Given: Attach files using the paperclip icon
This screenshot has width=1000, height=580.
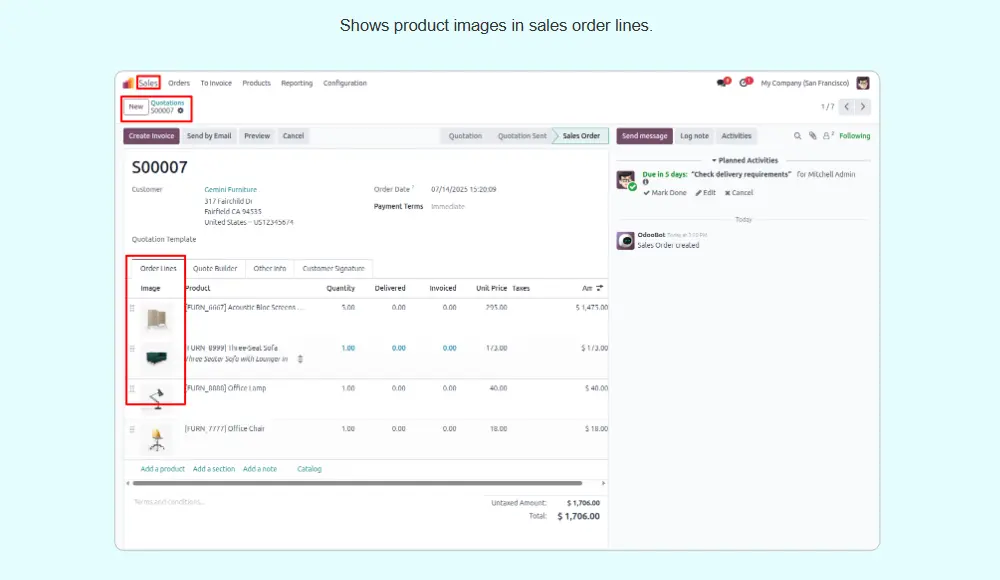Looking at the screenshot, I should click(812, 136).
